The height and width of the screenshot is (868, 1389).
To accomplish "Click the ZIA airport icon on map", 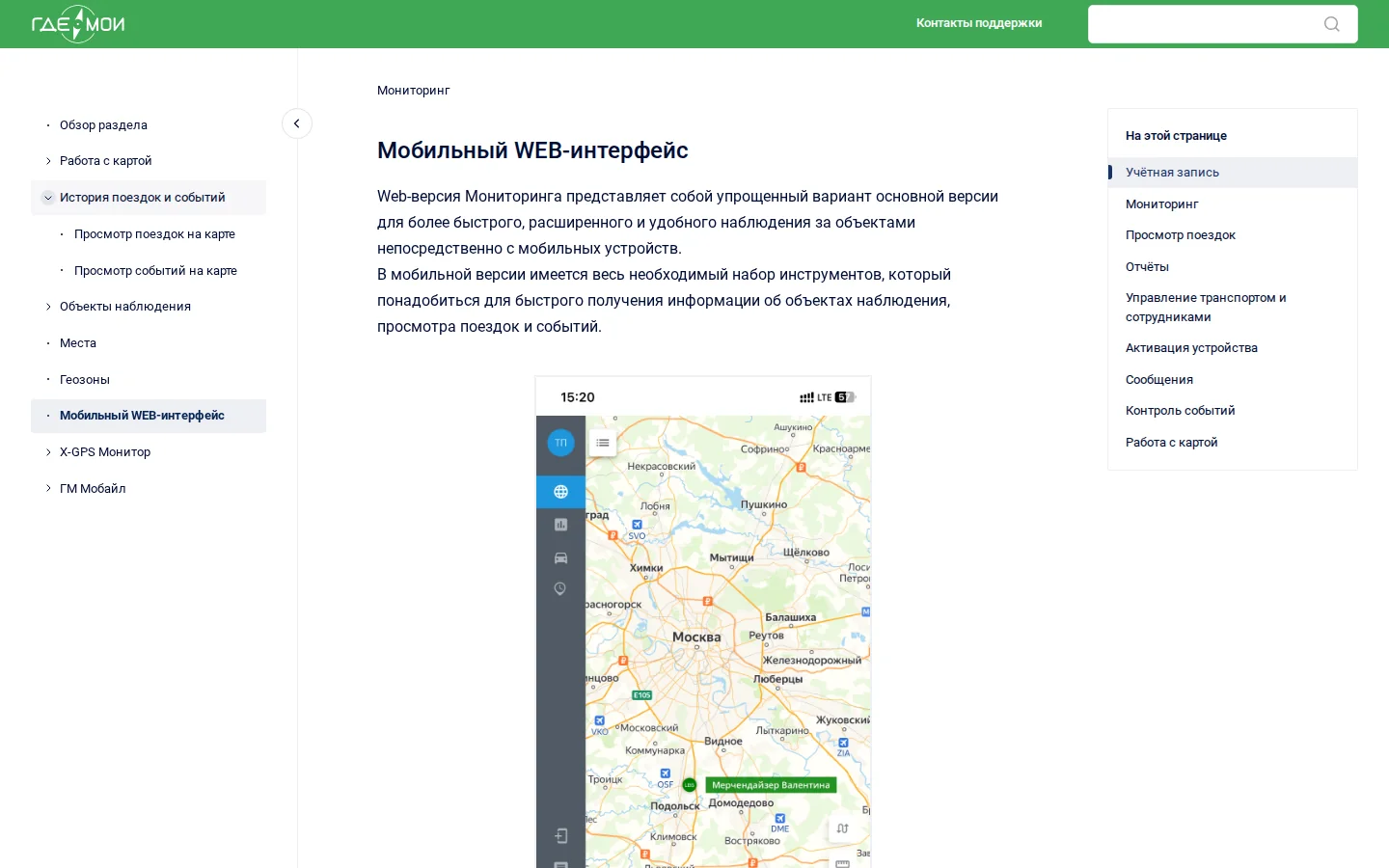I will pyautogui.click(x=843, y=743).
